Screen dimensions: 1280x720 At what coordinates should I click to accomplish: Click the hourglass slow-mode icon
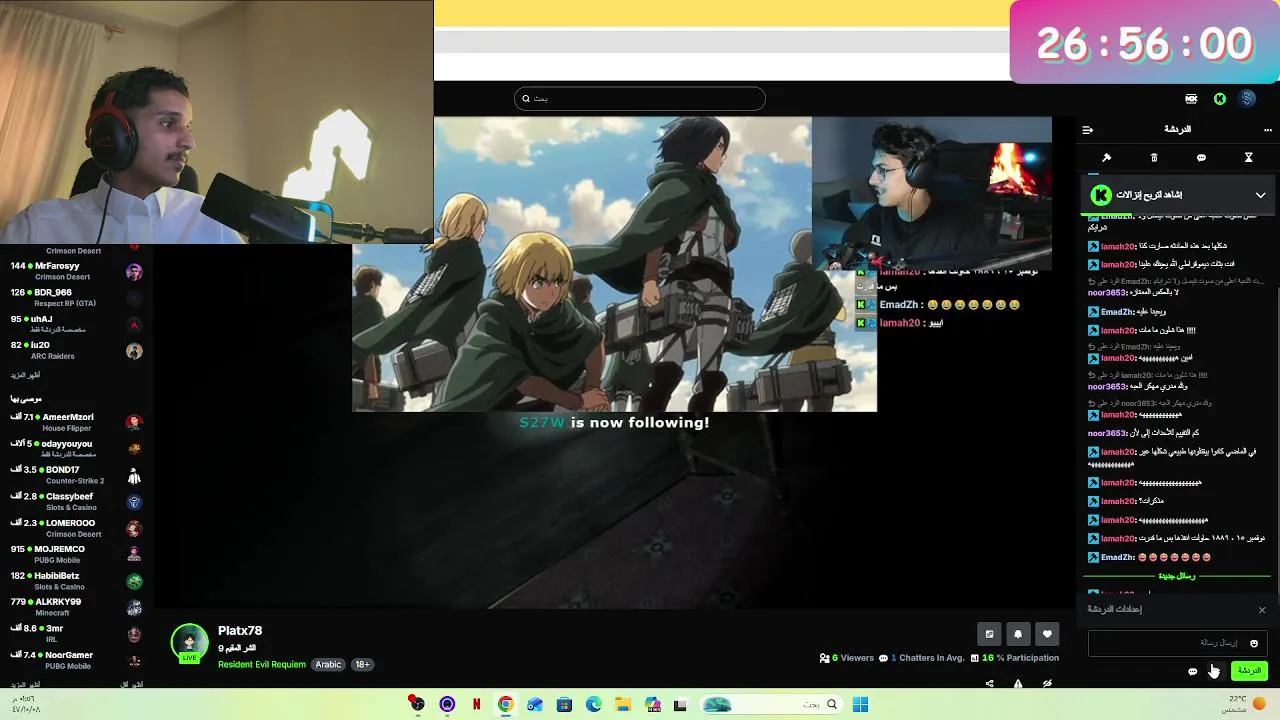coord(1248,158)
